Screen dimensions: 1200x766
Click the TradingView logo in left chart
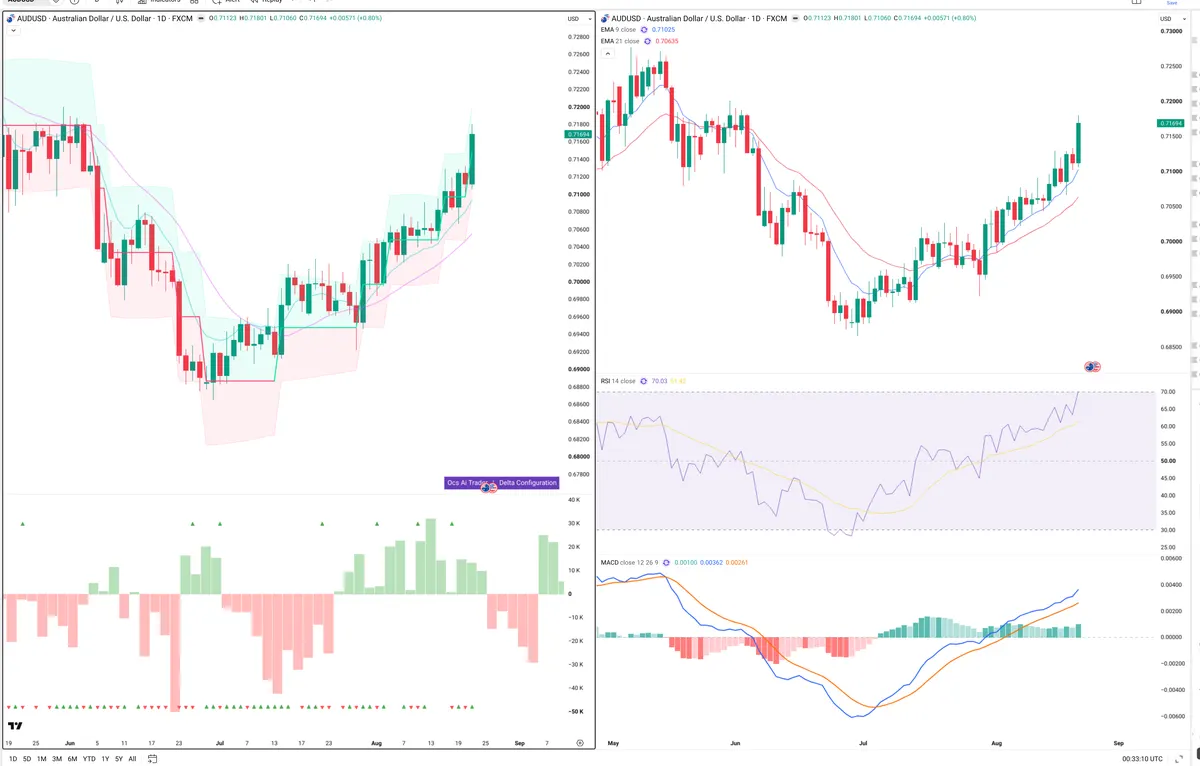[x=15, y=726]
